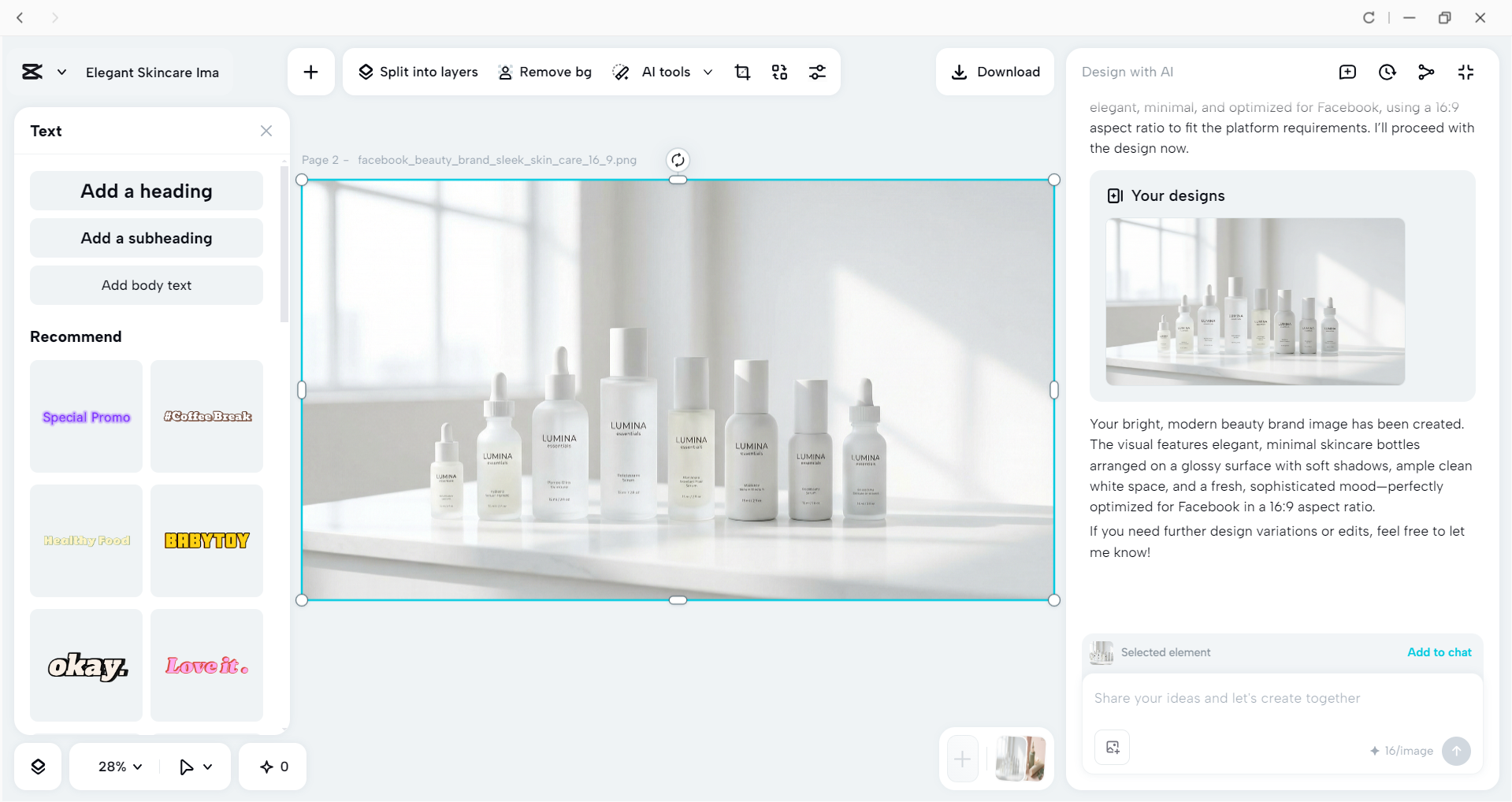Close the Text panel
The width and height of the screenshot is (1512, 802).
(266, 131)
